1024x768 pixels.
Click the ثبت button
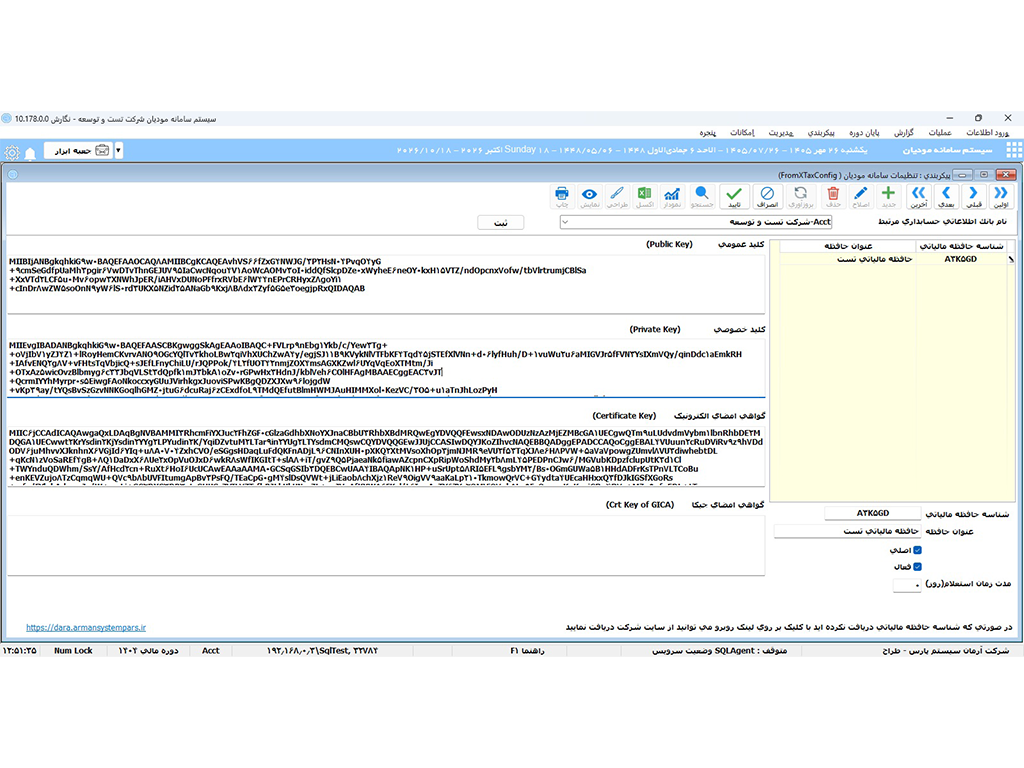click(500, 223)
